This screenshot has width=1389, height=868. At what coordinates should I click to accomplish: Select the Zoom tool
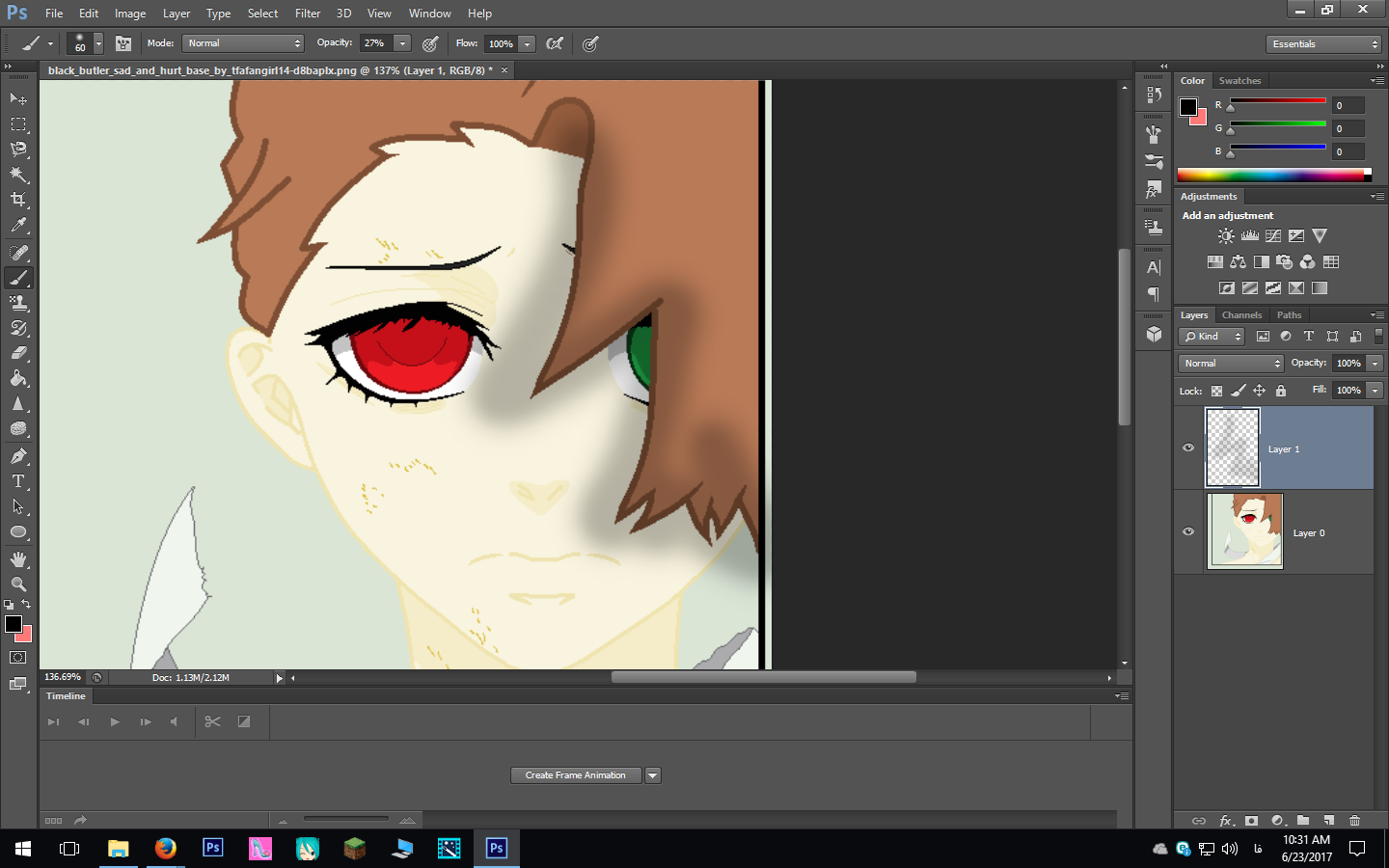(18, 584)
